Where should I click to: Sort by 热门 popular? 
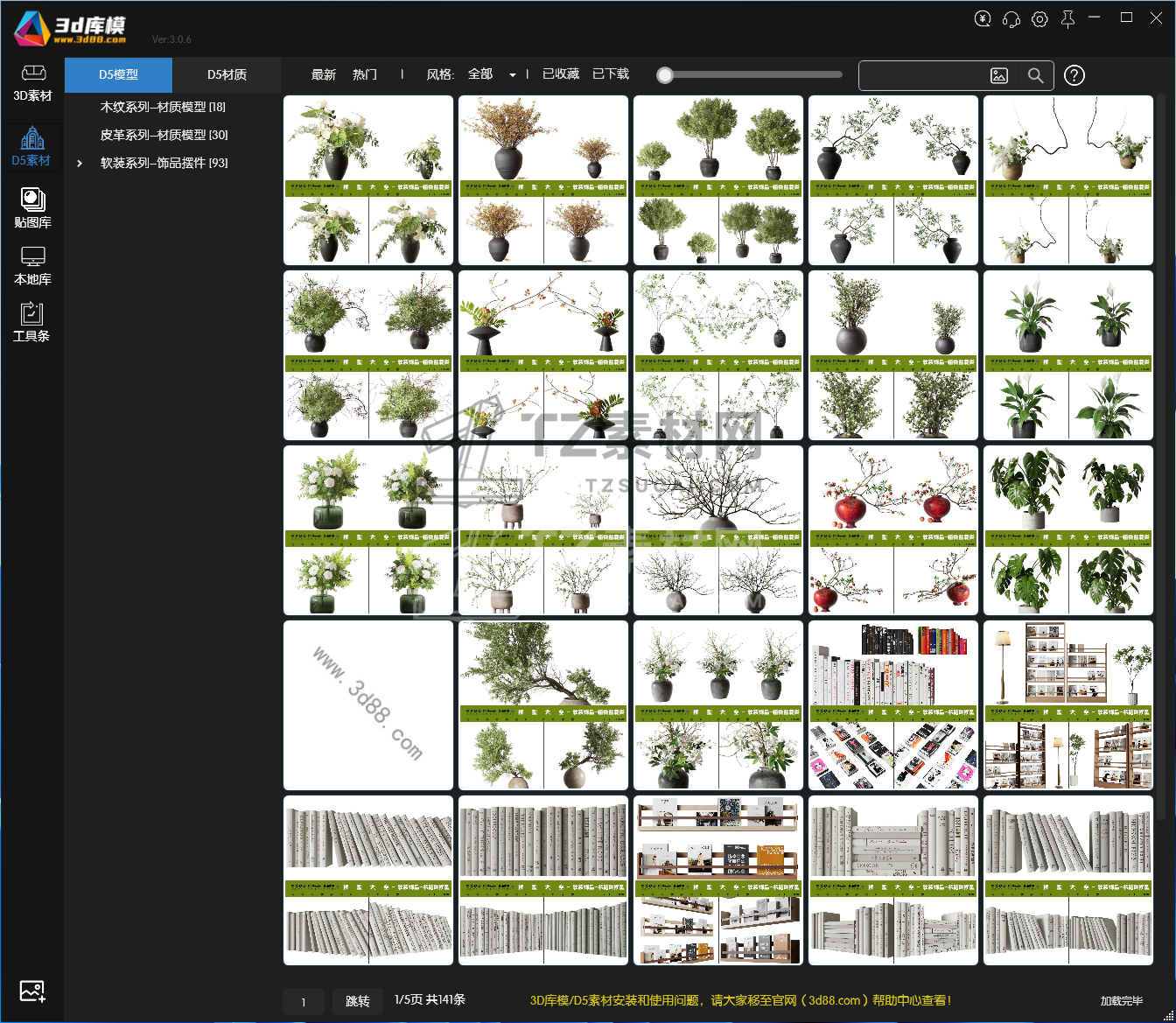click(x=365, y=74)
